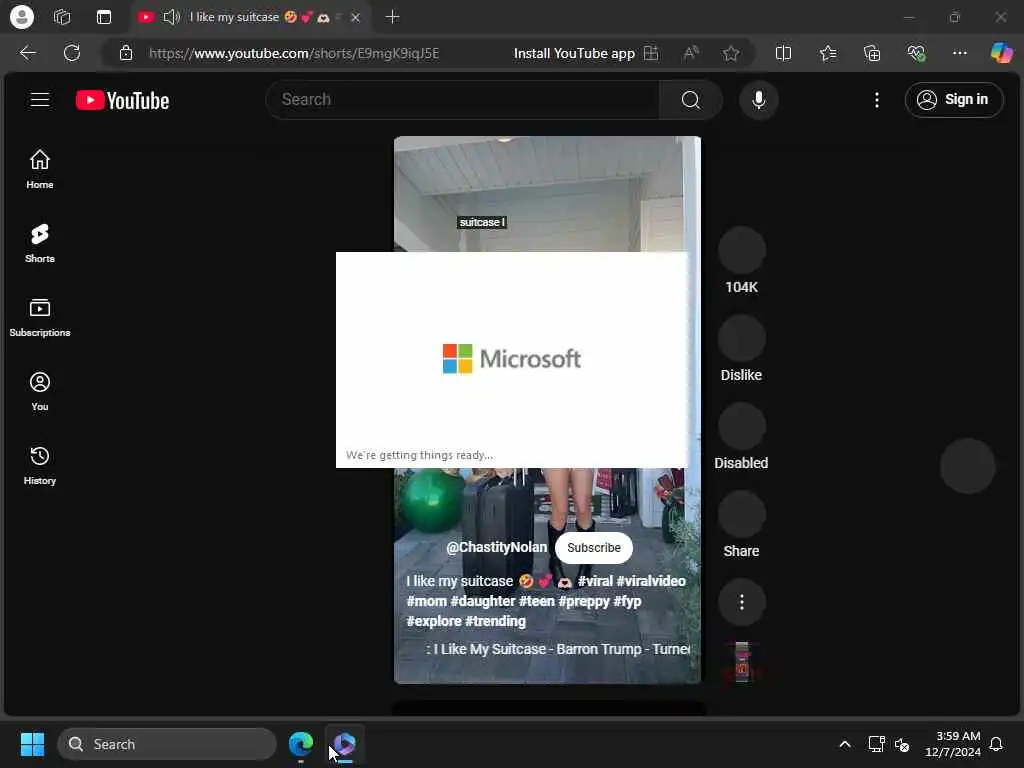
Task: Click the taskbar Search box
Action: [x=167, y=744]
